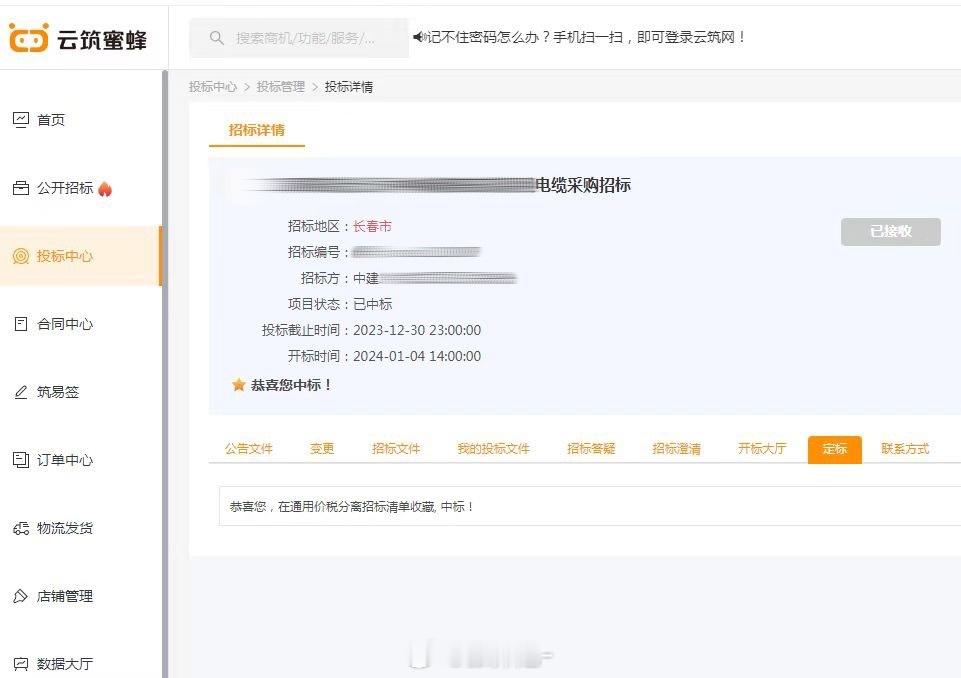The width and height of the screenshot is (961, 678).
Task: Open the 招标答疑 tab
Action: (x=591, y=449)
